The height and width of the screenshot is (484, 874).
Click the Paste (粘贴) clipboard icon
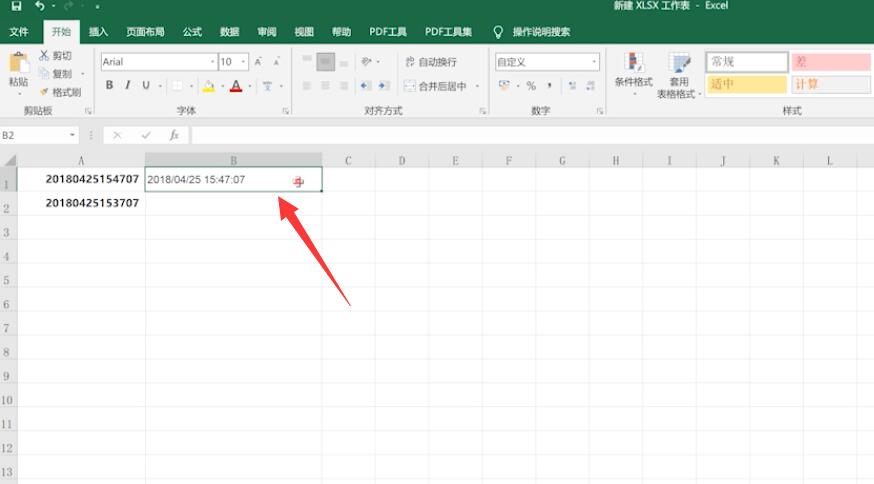pos(18,62)
